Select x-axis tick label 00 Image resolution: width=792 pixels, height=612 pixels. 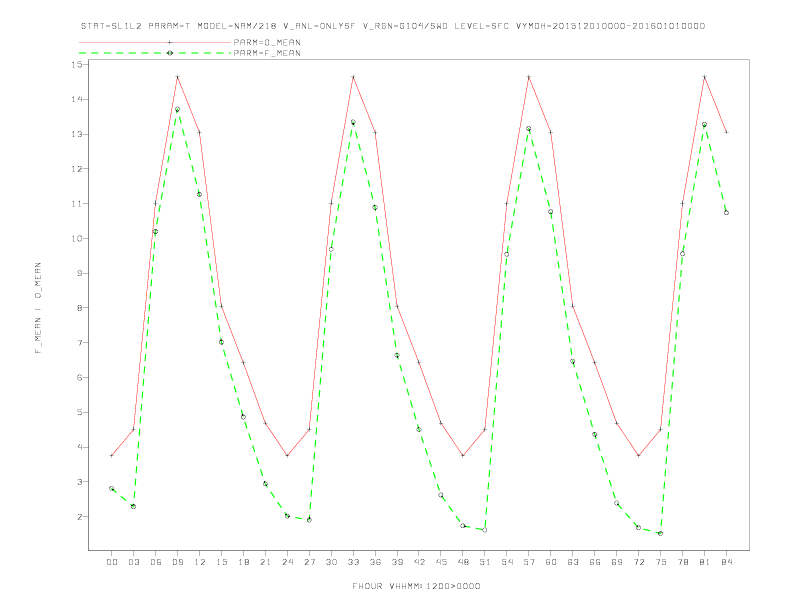(112, 562)
